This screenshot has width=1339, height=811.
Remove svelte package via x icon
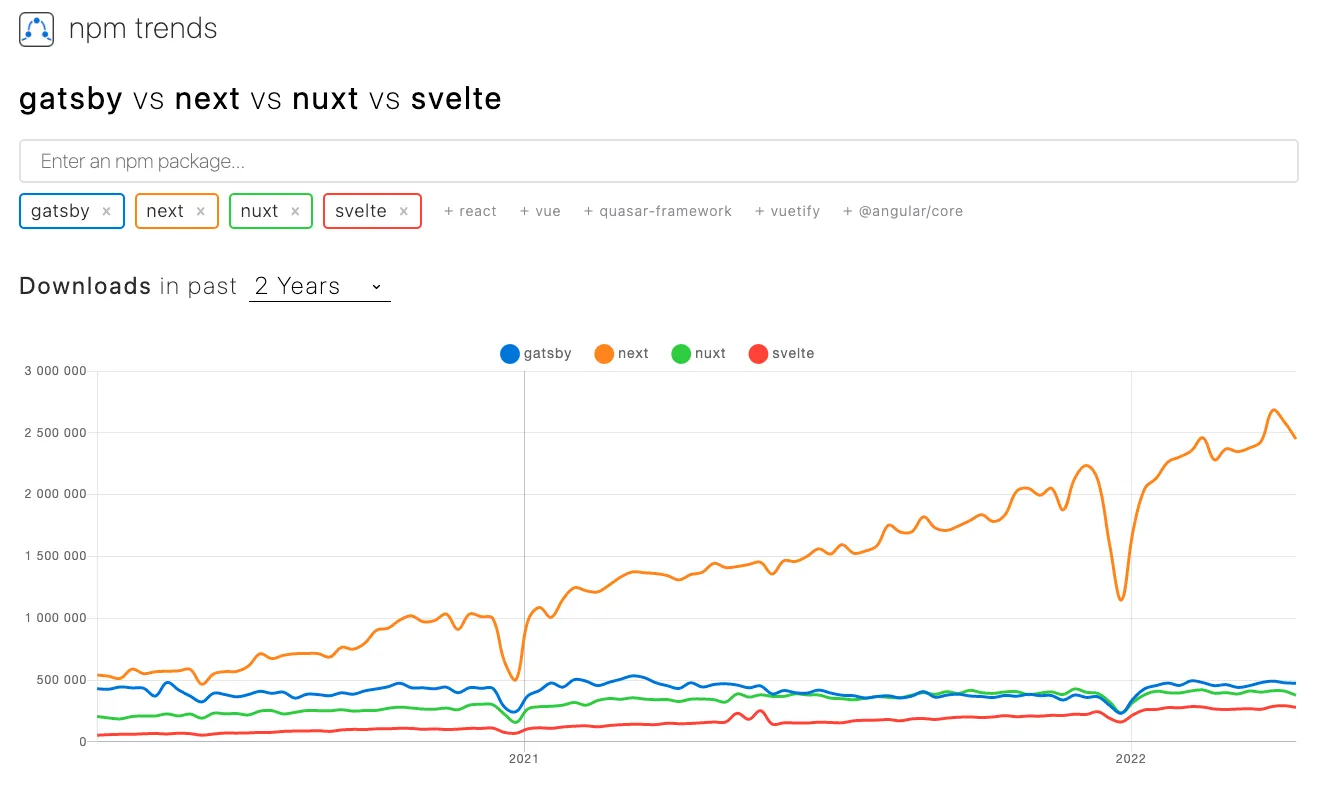pos(404,212)
